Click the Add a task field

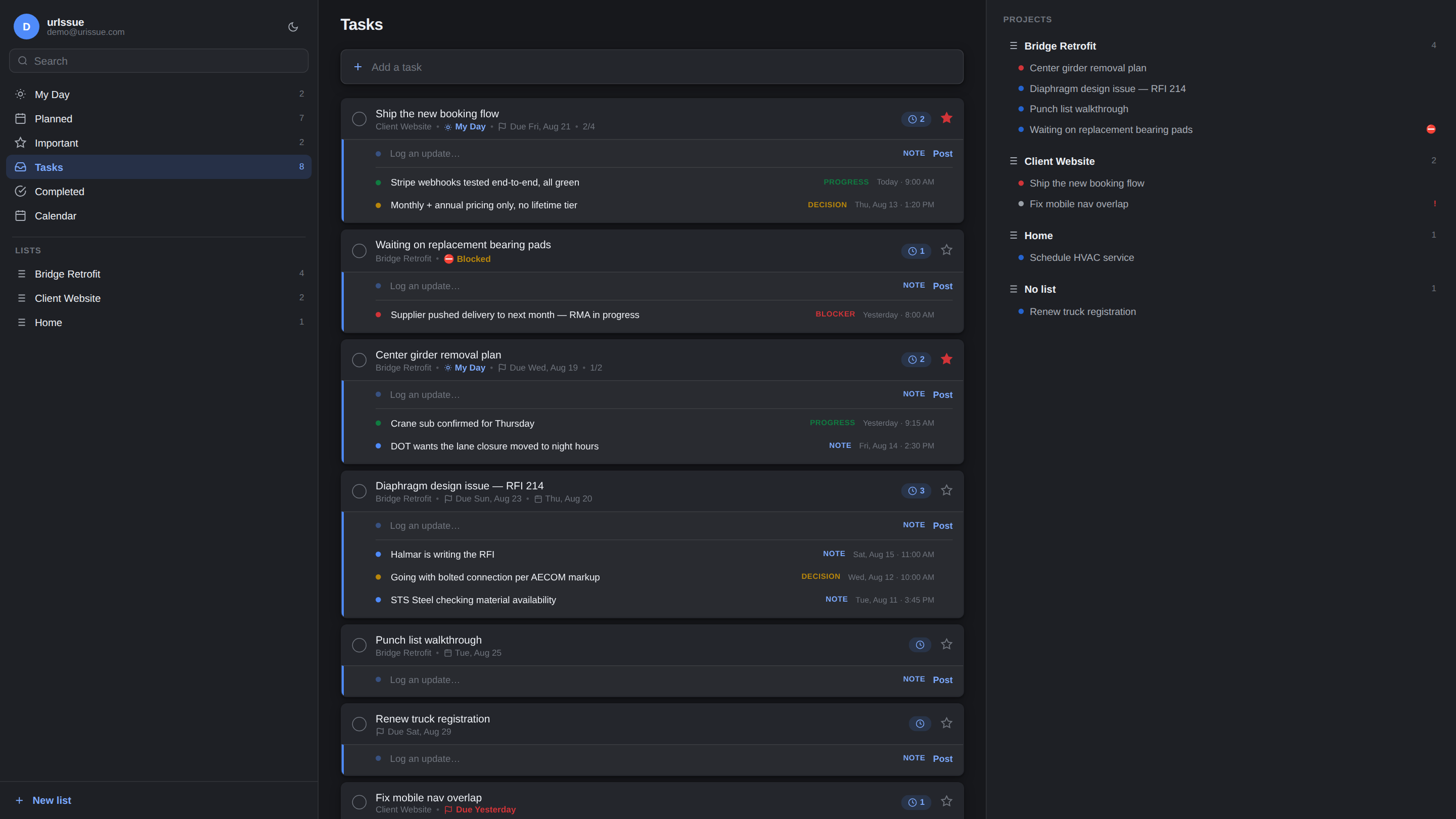pyautogui.click(x=652, y=67)
